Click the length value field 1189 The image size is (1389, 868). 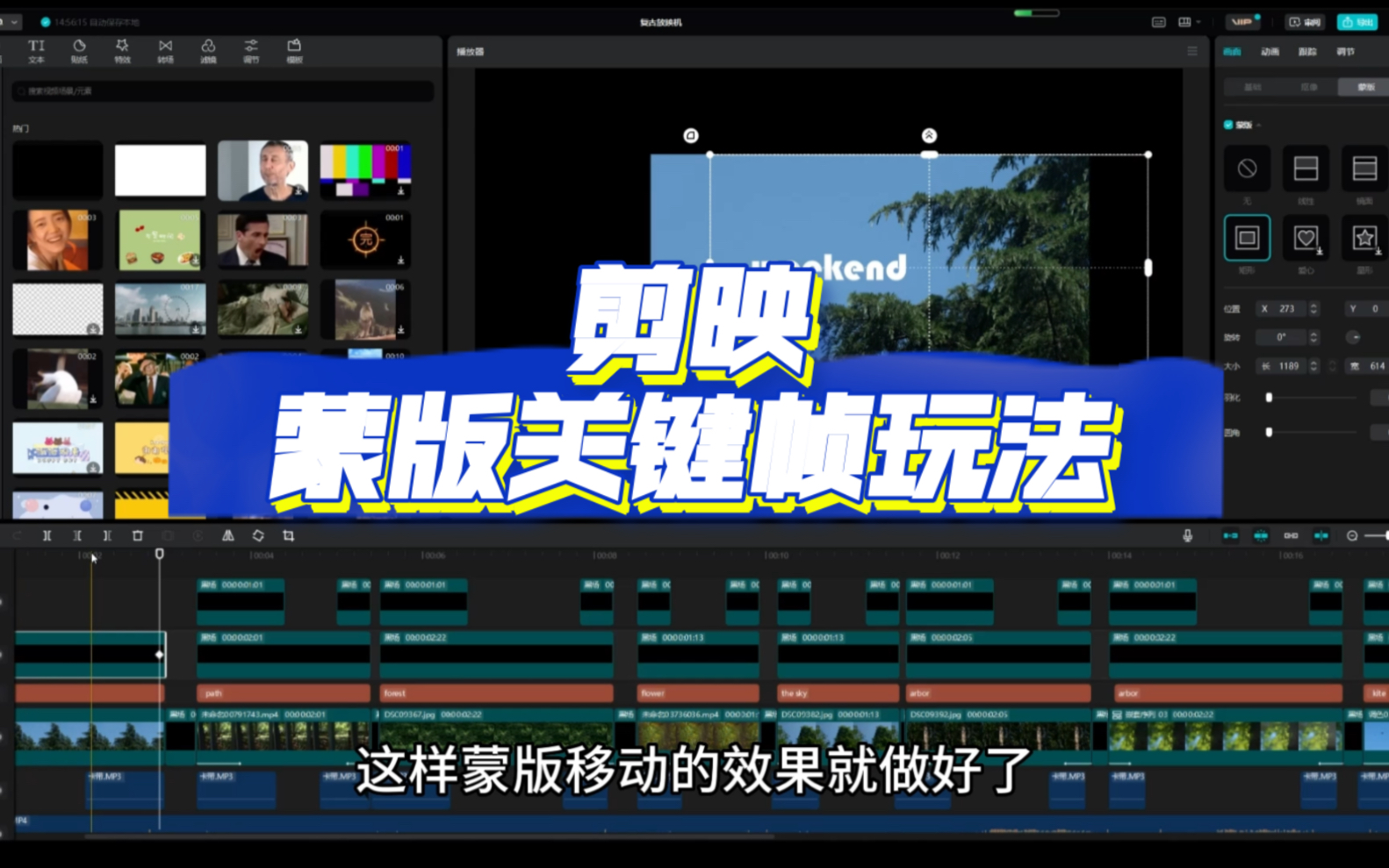1289,366
